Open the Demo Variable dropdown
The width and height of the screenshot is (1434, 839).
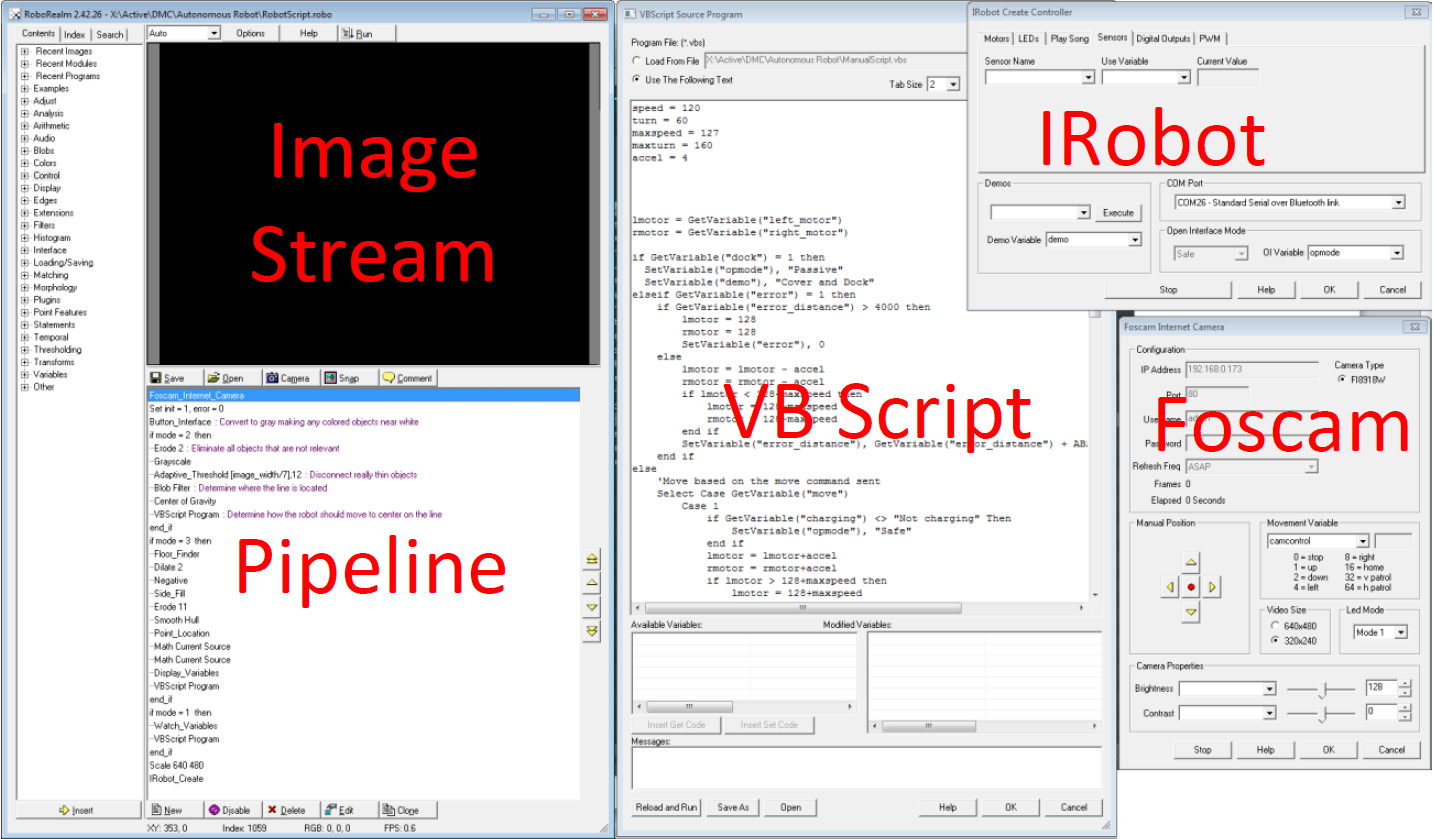click(1134, 240)
